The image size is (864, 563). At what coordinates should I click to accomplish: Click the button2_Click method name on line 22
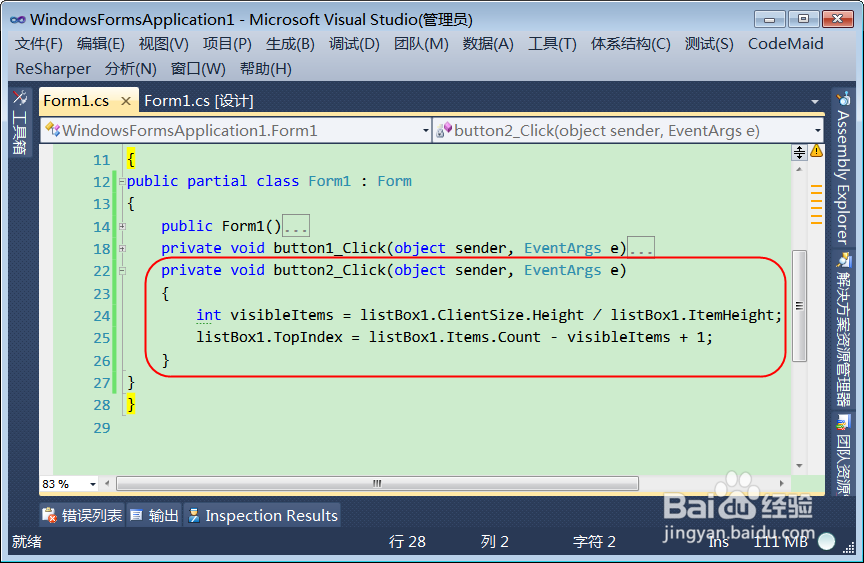329,270
